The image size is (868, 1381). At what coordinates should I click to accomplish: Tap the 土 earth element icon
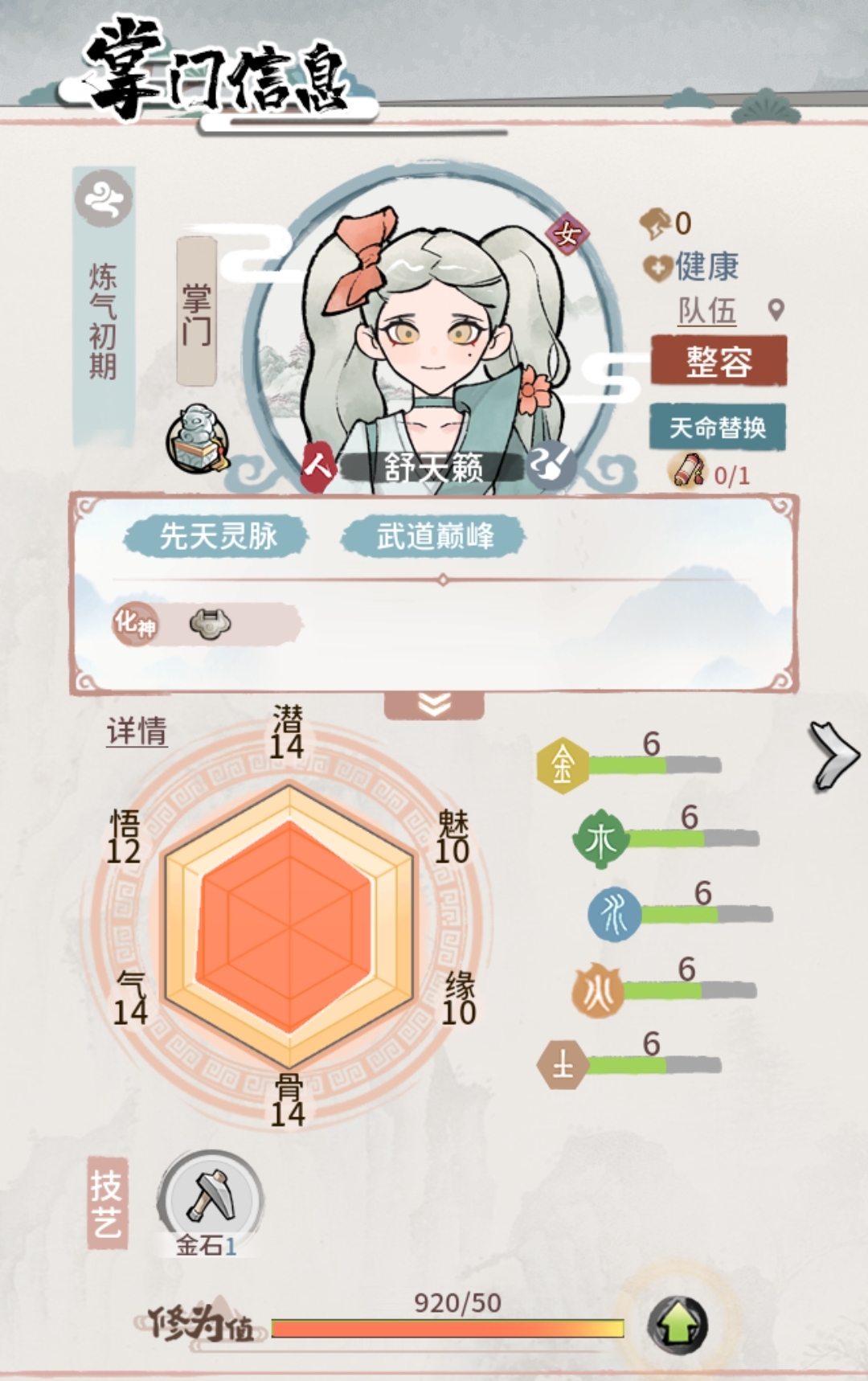coord(563,1065)
